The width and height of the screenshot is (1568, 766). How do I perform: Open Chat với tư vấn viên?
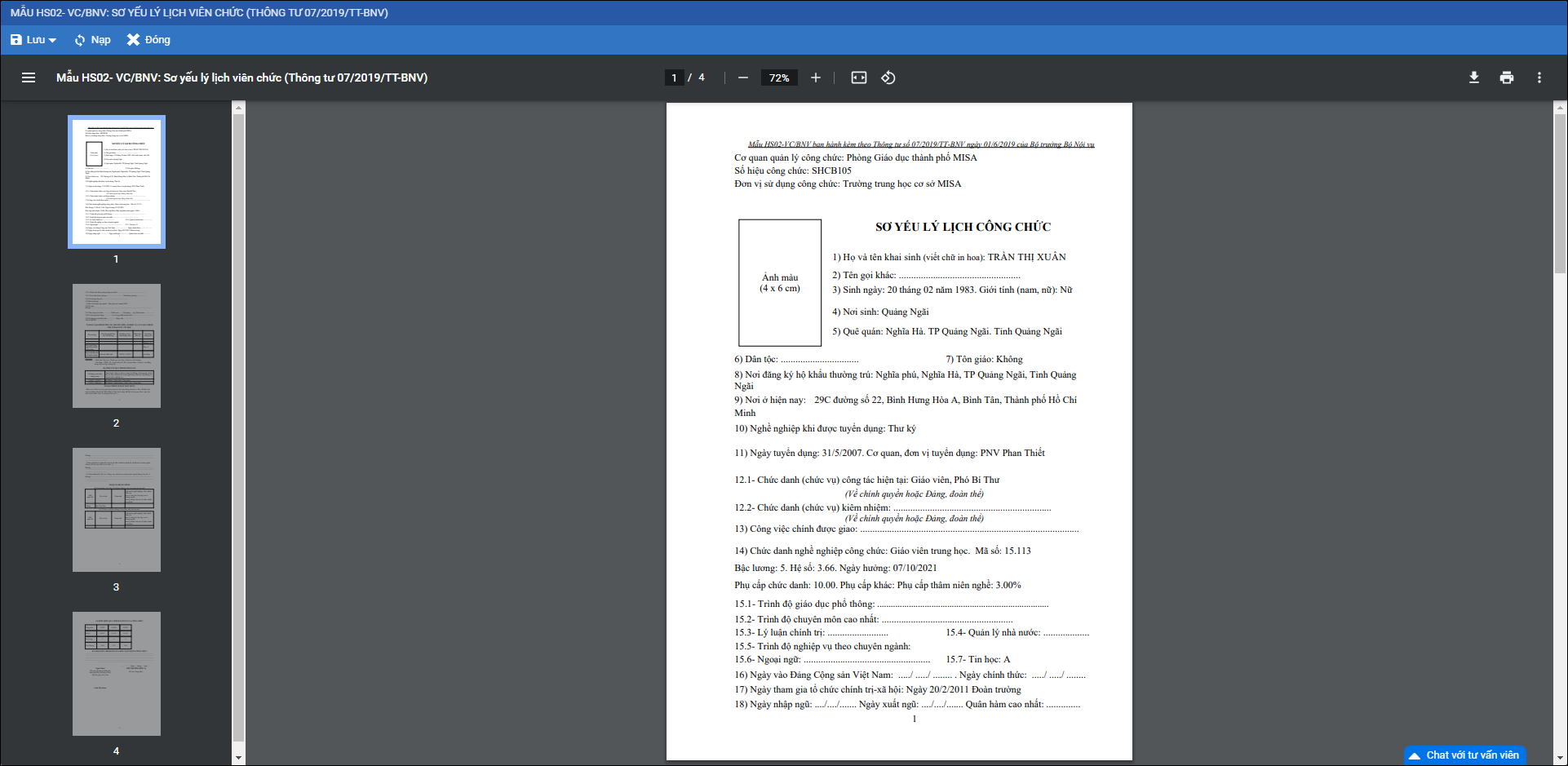1465,755
